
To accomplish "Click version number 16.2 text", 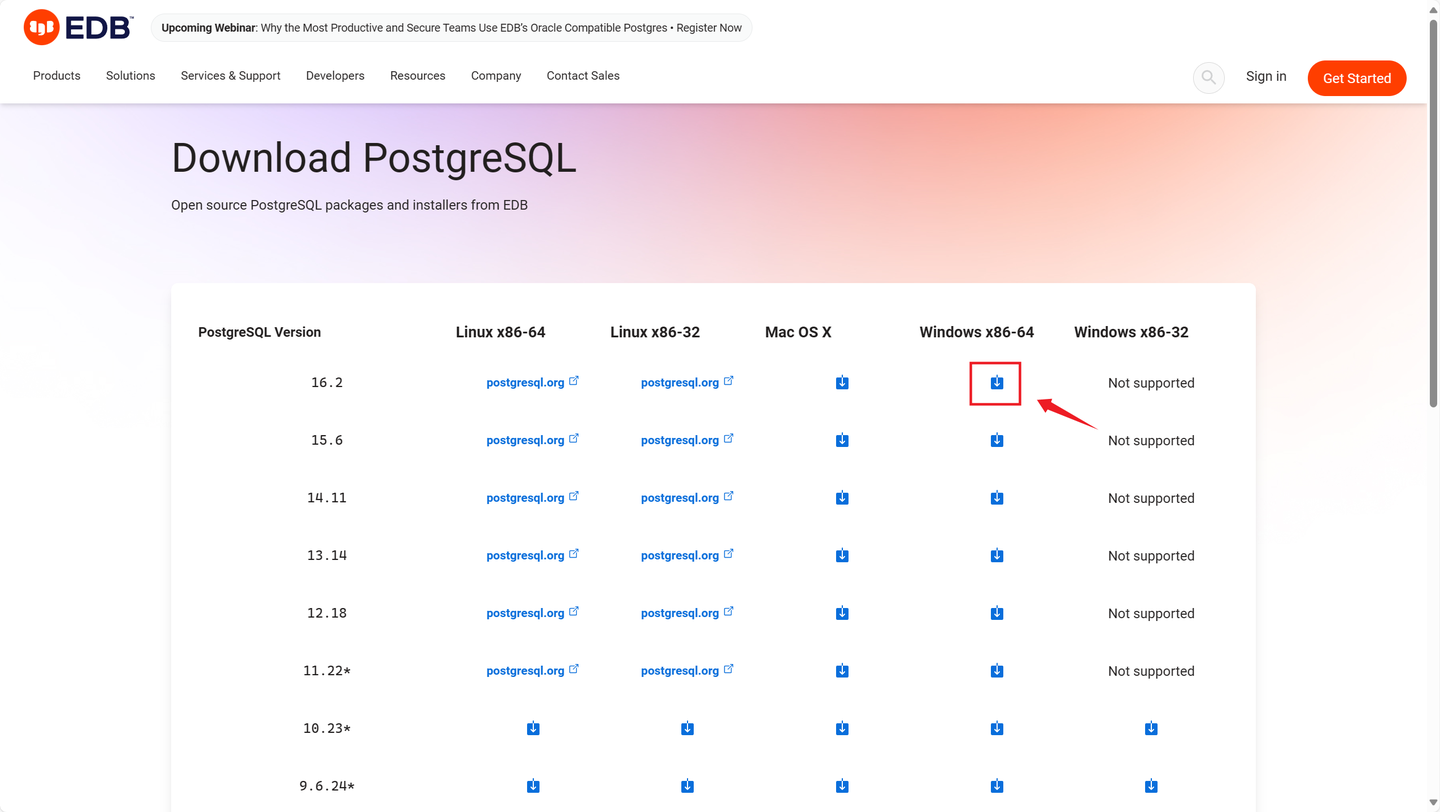I will tap(327, 383).
